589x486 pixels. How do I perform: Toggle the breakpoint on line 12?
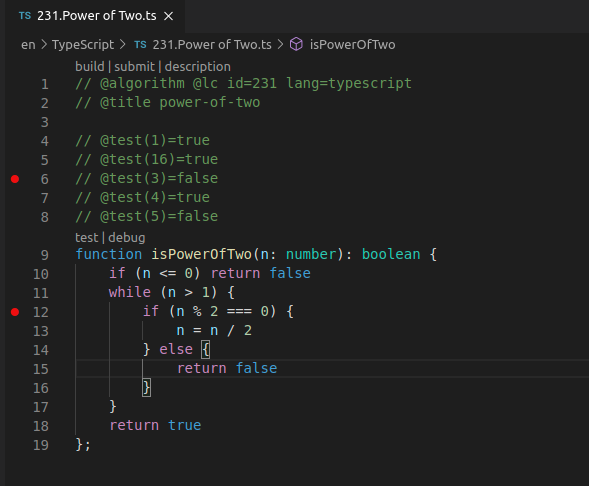point(15,312)
